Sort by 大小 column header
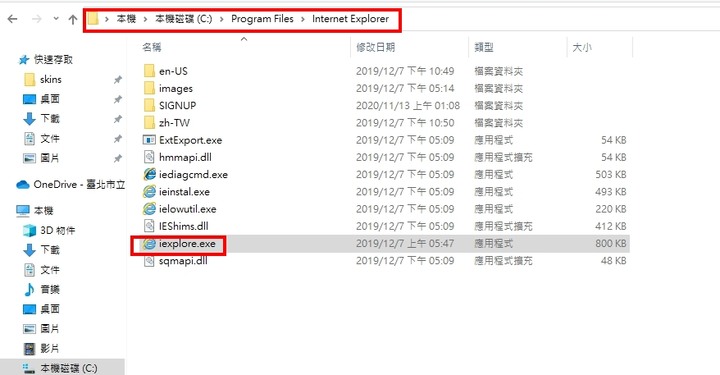 582,47
